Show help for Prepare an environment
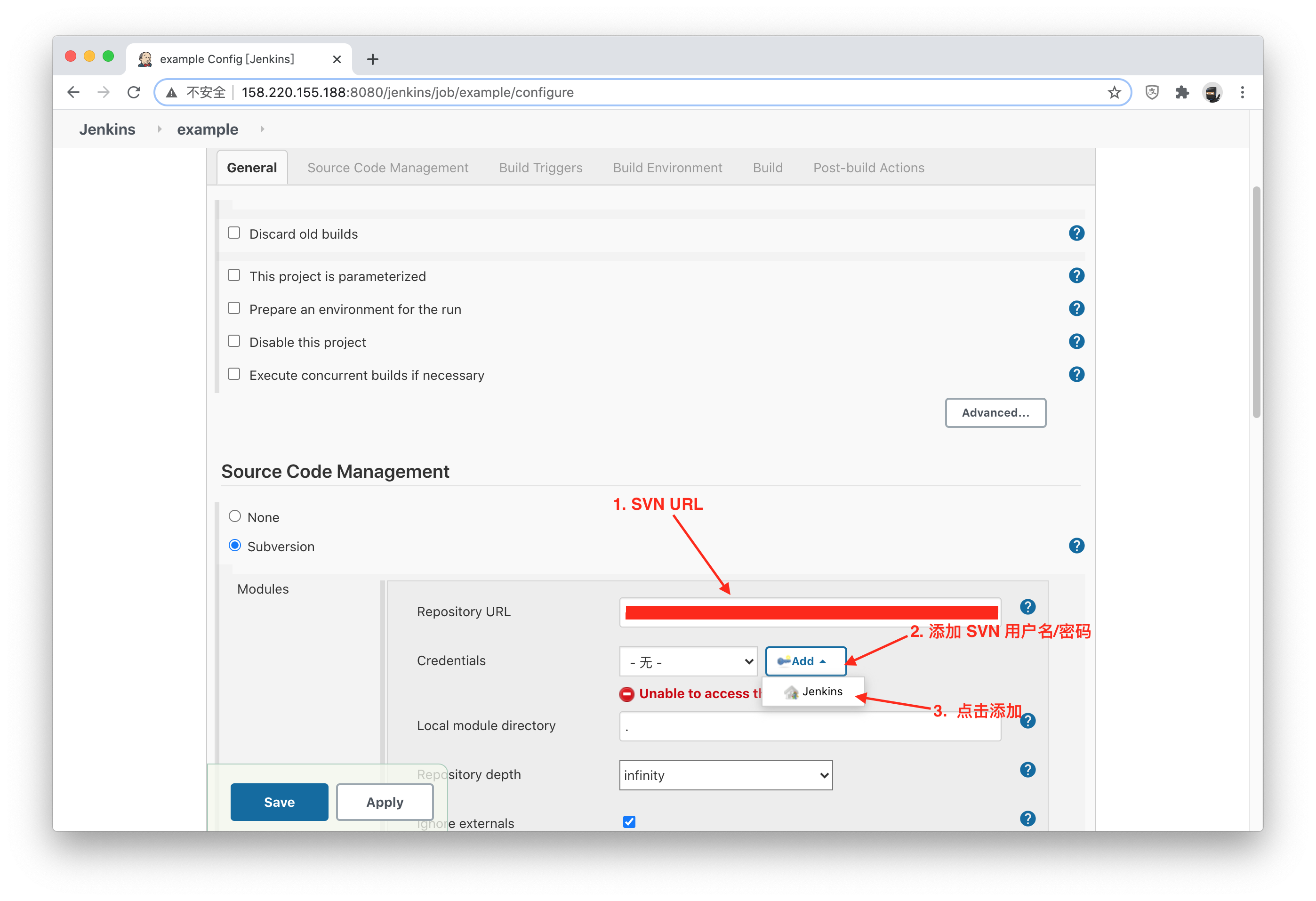This screenshot has width=1316, height=901. [x=1076, y=309]
